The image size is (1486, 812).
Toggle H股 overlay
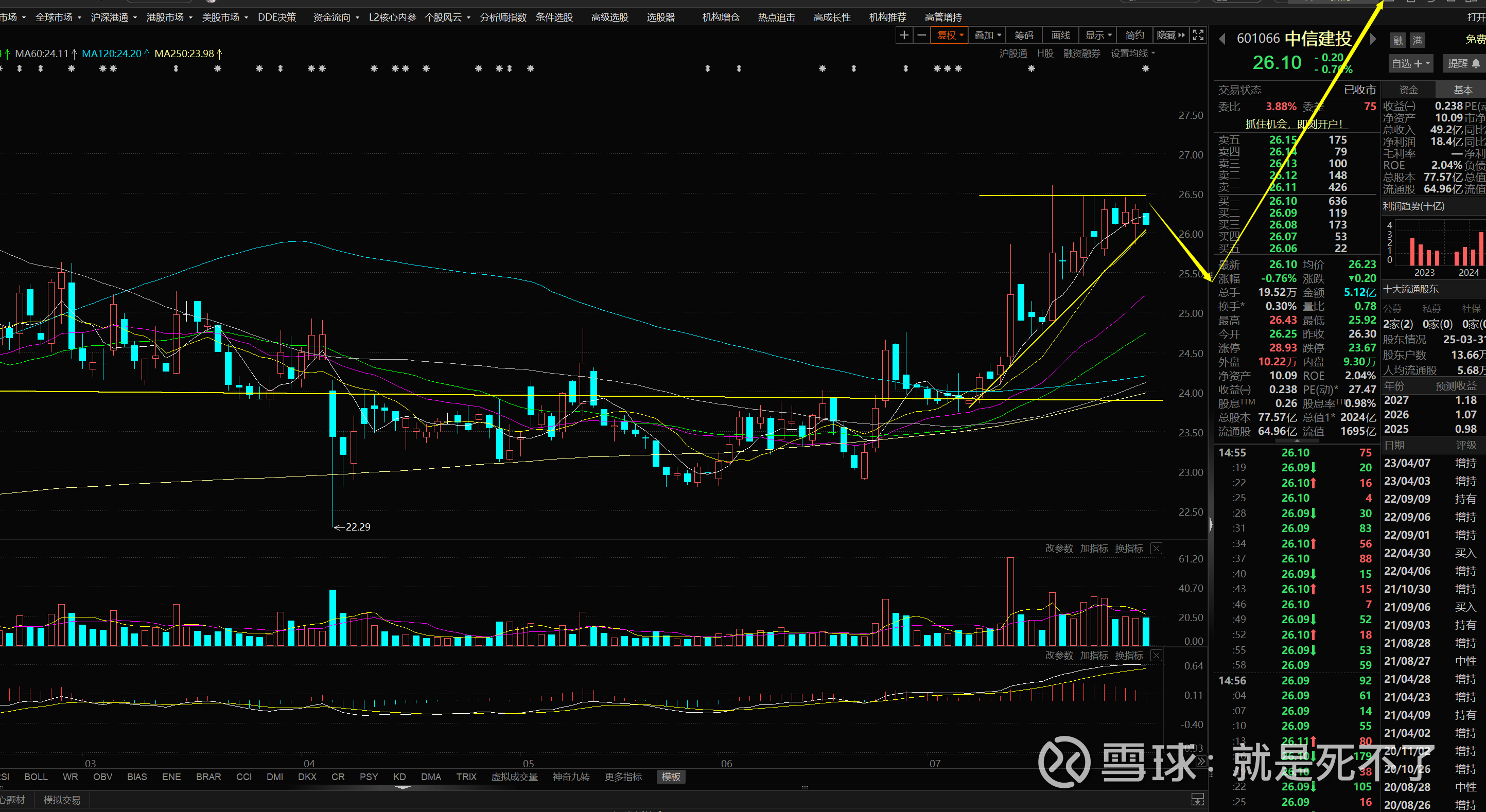click(1045, 54)
